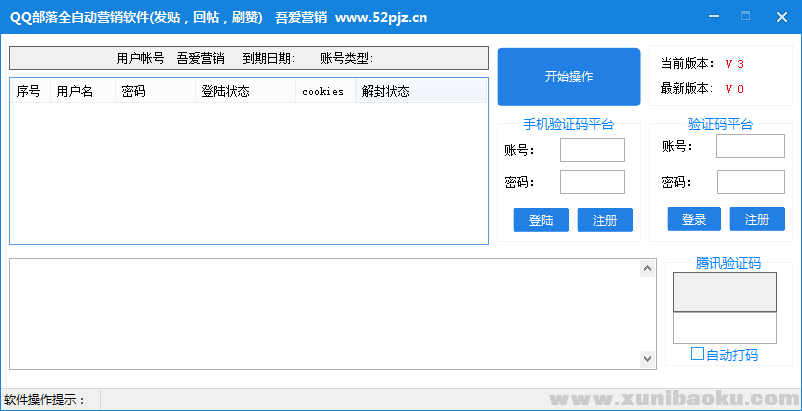Focus the 密码 field under 手机验证码平台
Image resolution: width=802 pixels, height=411 pixels.
[x=592, y=182]
